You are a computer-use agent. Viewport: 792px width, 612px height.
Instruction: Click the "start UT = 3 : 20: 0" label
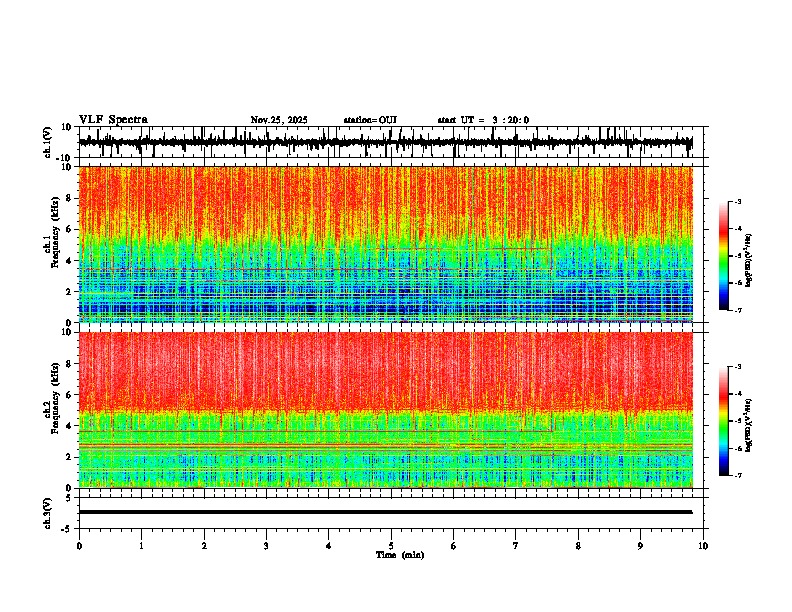(x=483, y=120)
